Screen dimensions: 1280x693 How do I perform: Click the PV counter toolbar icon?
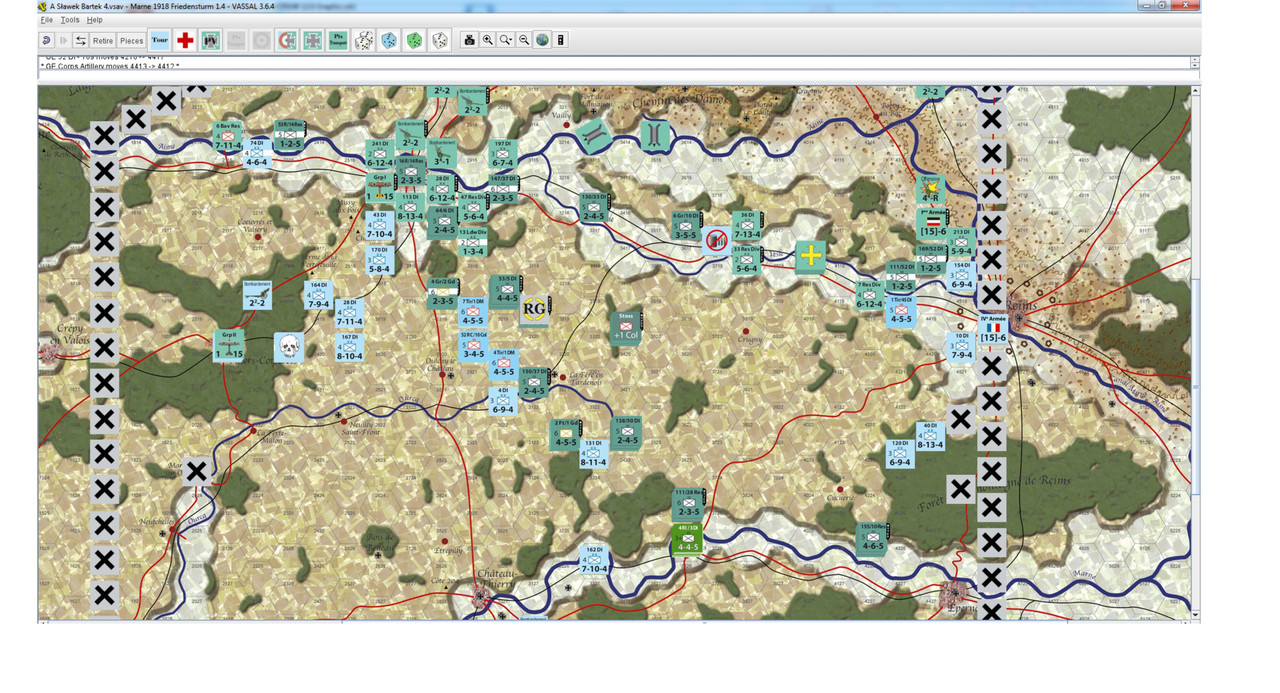(x=210, y=41)
